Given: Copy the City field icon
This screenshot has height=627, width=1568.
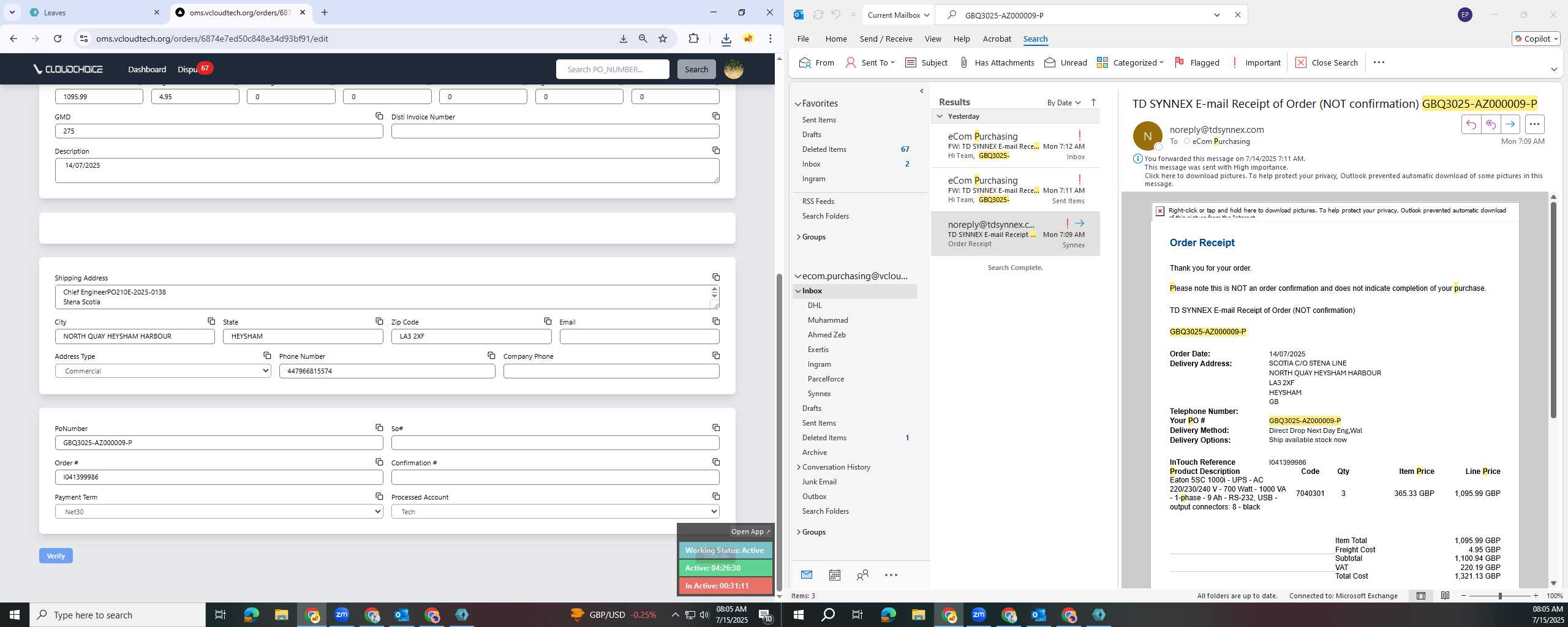Looking at the screenshot, I should [x=211, y=321].
